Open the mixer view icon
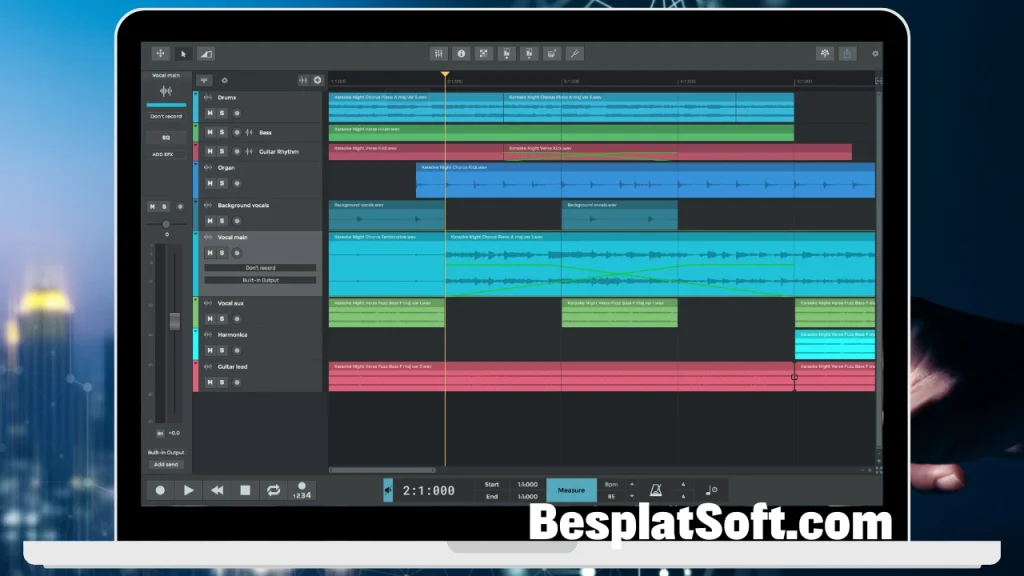This screenshot has width=1024, height=576. point(438,53)
